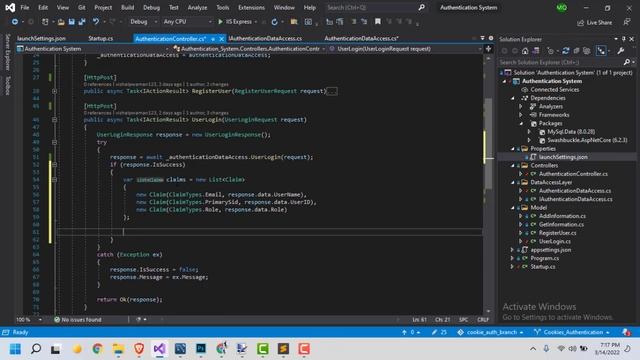Open the File menu
The height and width of the screenshot is (360, 640).
pos(25,7)
